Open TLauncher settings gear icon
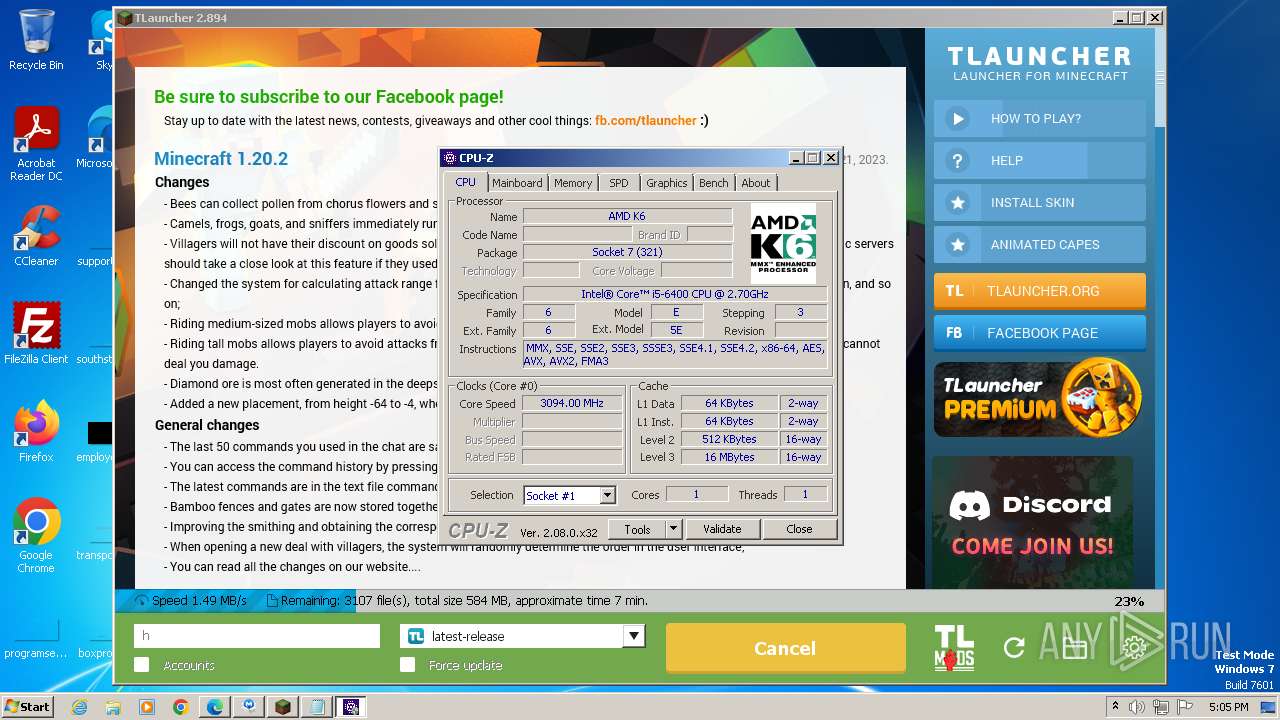This screenshot has width=1280, height=720. (1134, 648)
